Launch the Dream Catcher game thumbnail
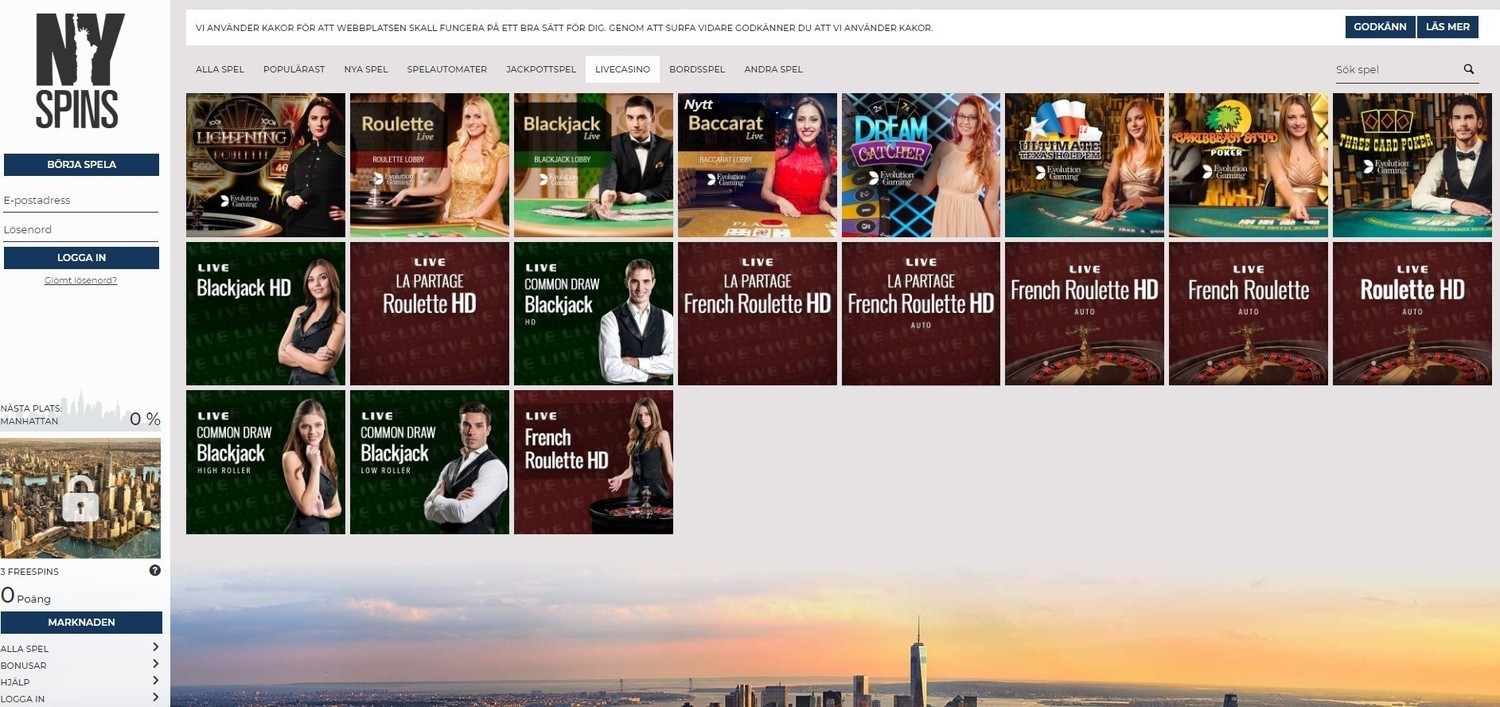This screenshot has width=1500, height=707. coord(922,165)
